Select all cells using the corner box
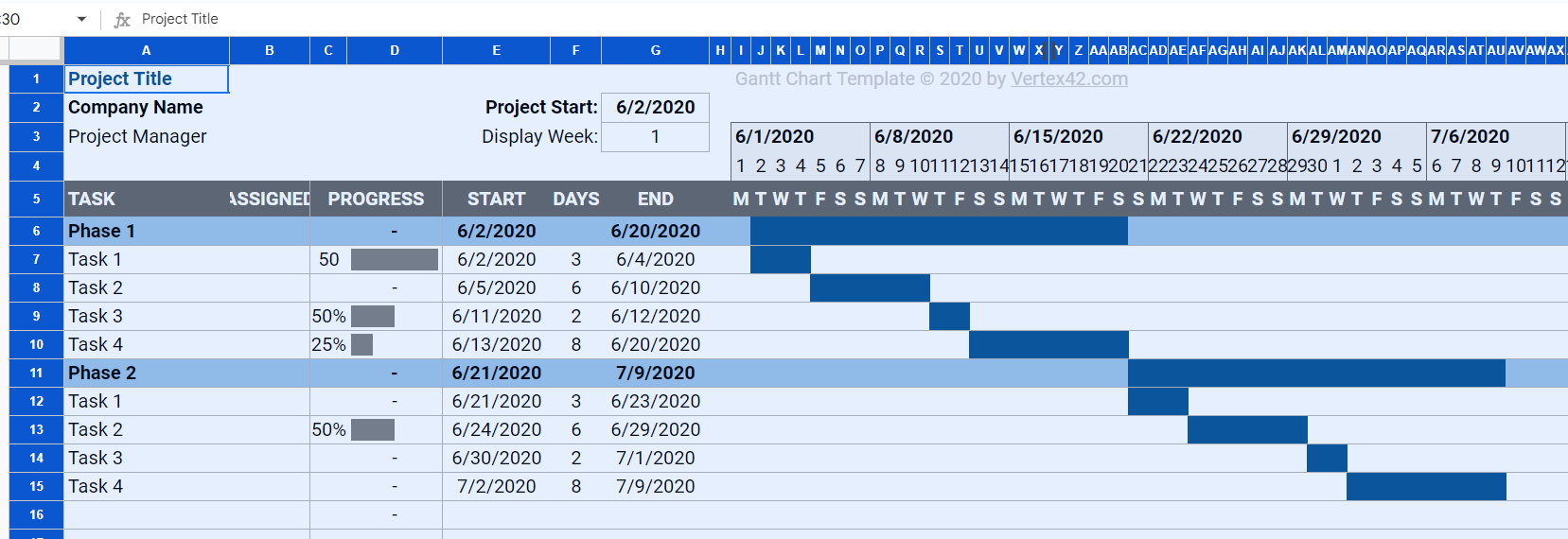The height and width of the screenshot is (539, 1568). pos(36,50)
